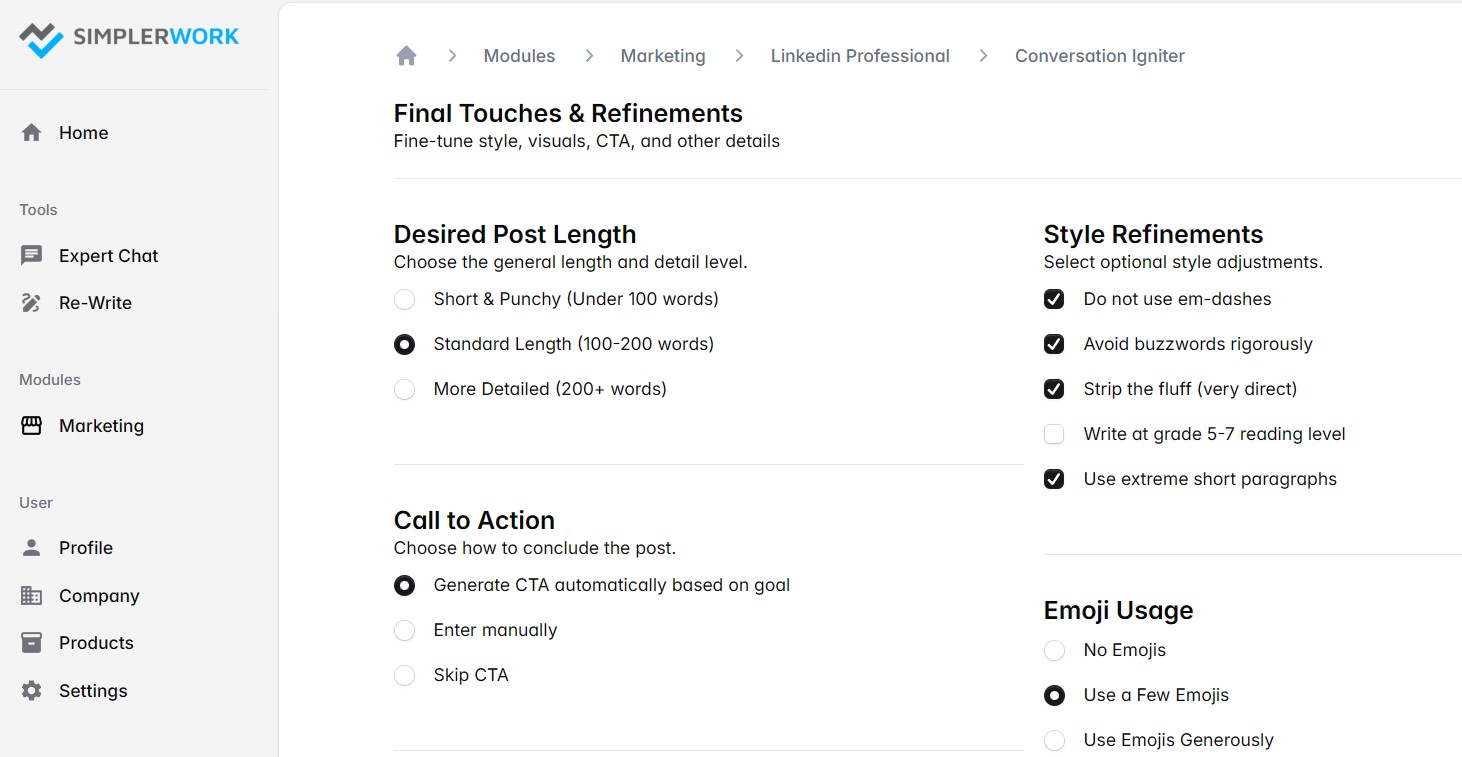1462x757 pixels.
Task: Uncheck 'Do not use em-dashes'
Action: coord(1054,298)
